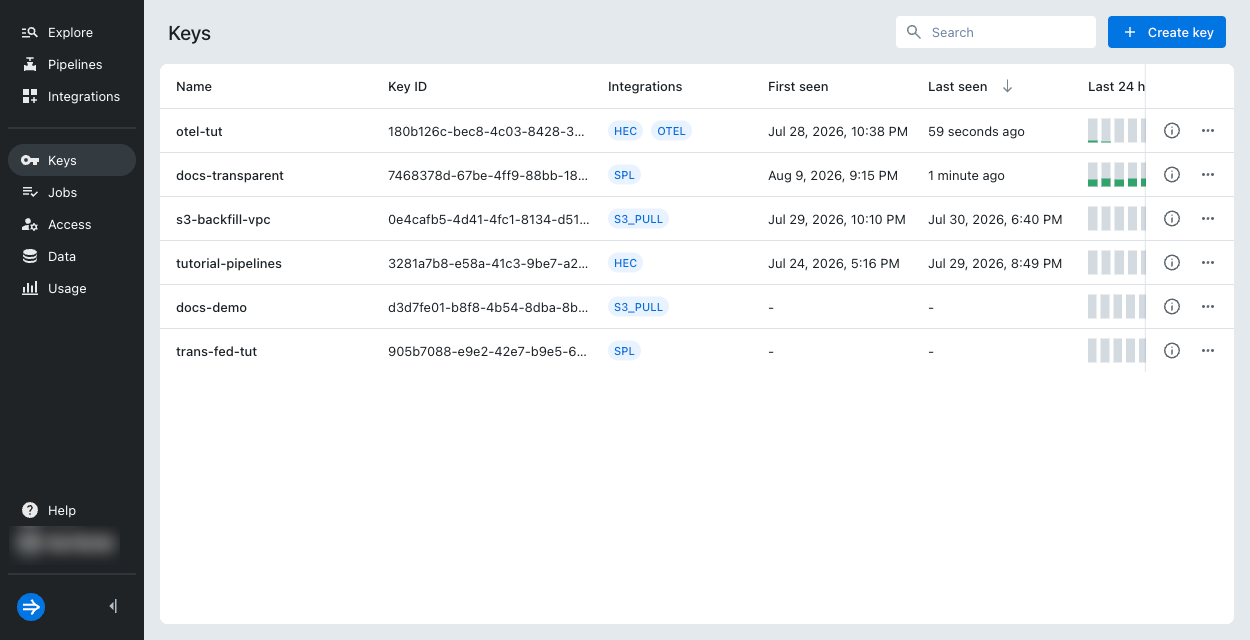
Task: Click key ID 905b7088-e9e2-42e7-b9e5-6...
Action: click(x=487, y=351)
